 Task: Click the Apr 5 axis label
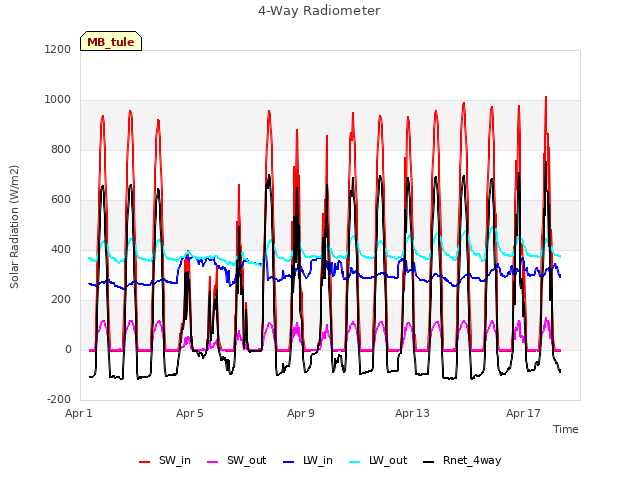coord(190,413)
